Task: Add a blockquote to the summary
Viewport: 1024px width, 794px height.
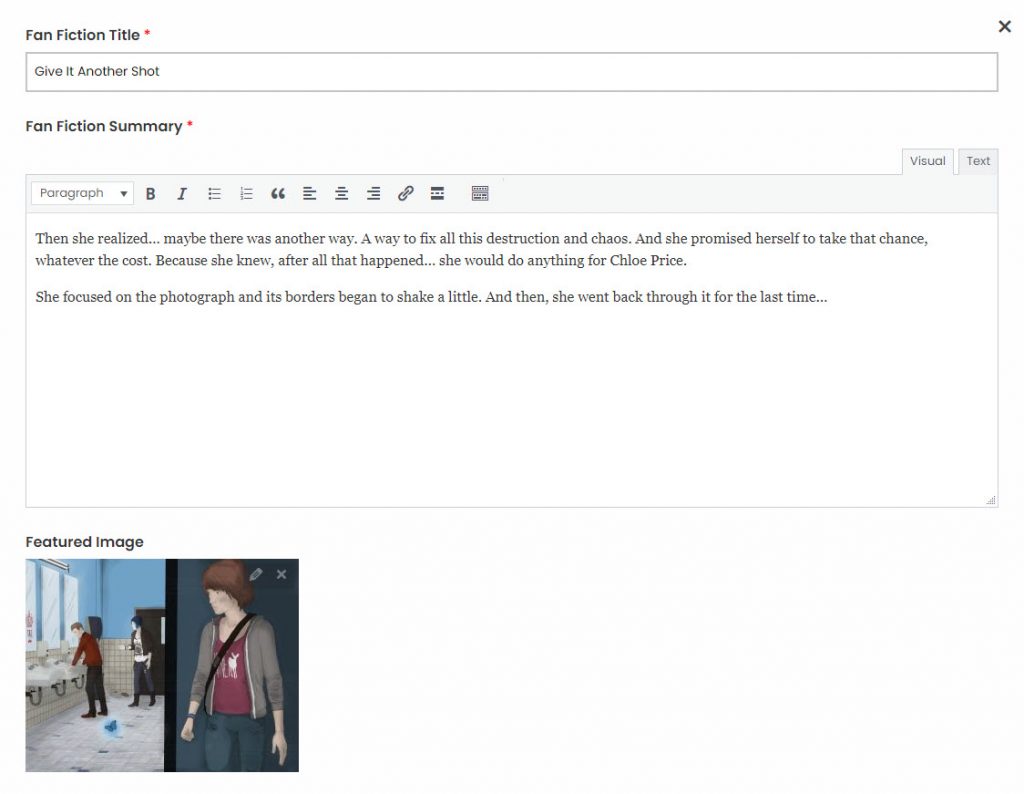Action: [x=278, y=193]
